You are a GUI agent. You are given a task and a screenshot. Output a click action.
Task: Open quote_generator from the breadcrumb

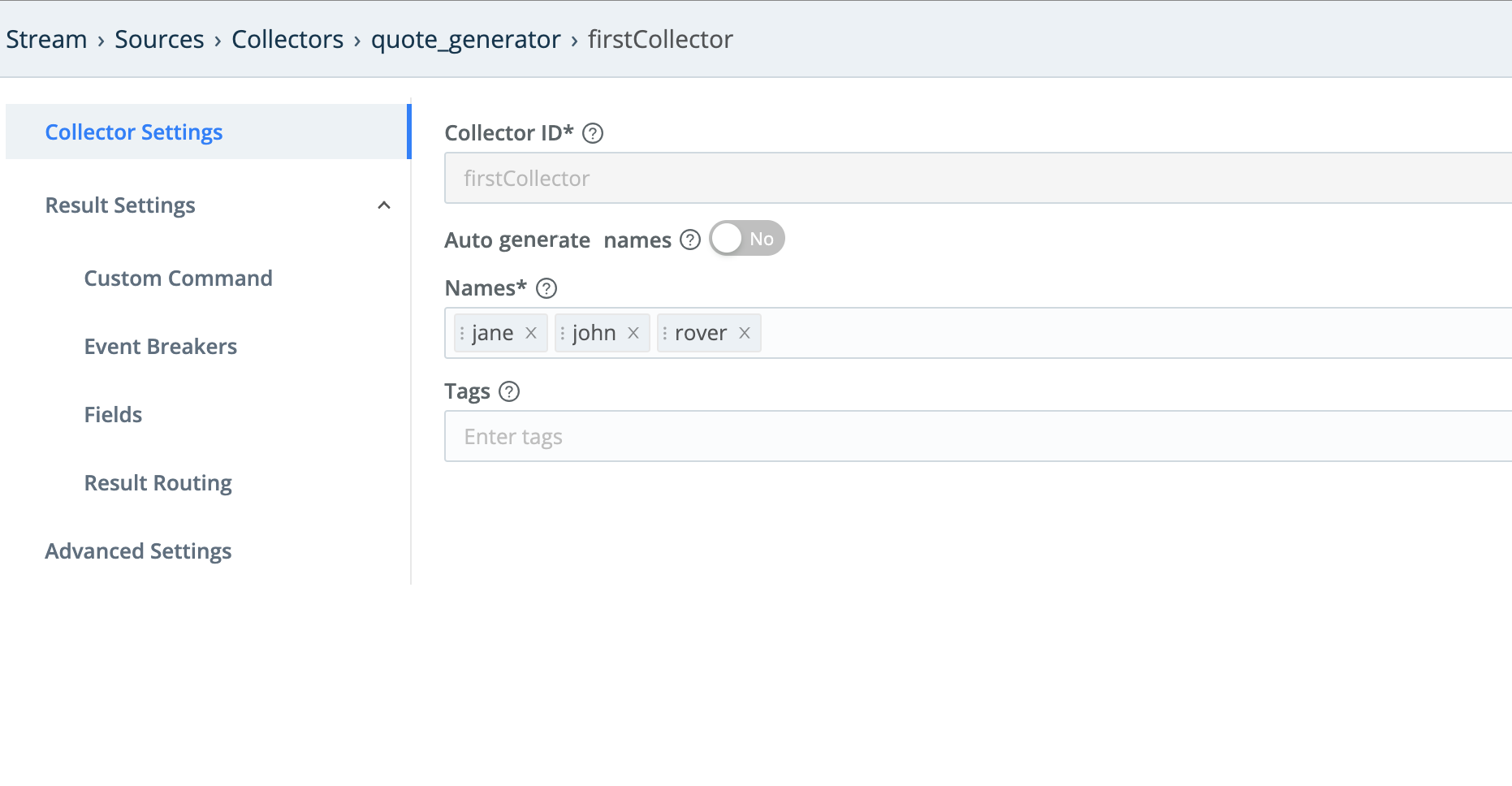466,39
